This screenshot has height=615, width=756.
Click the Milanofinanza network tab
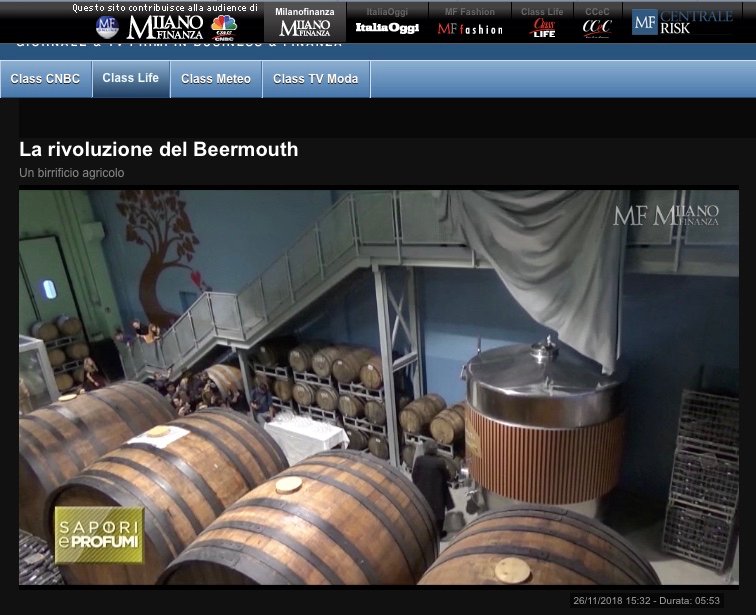pyautogui.click(x=305, y=23)
